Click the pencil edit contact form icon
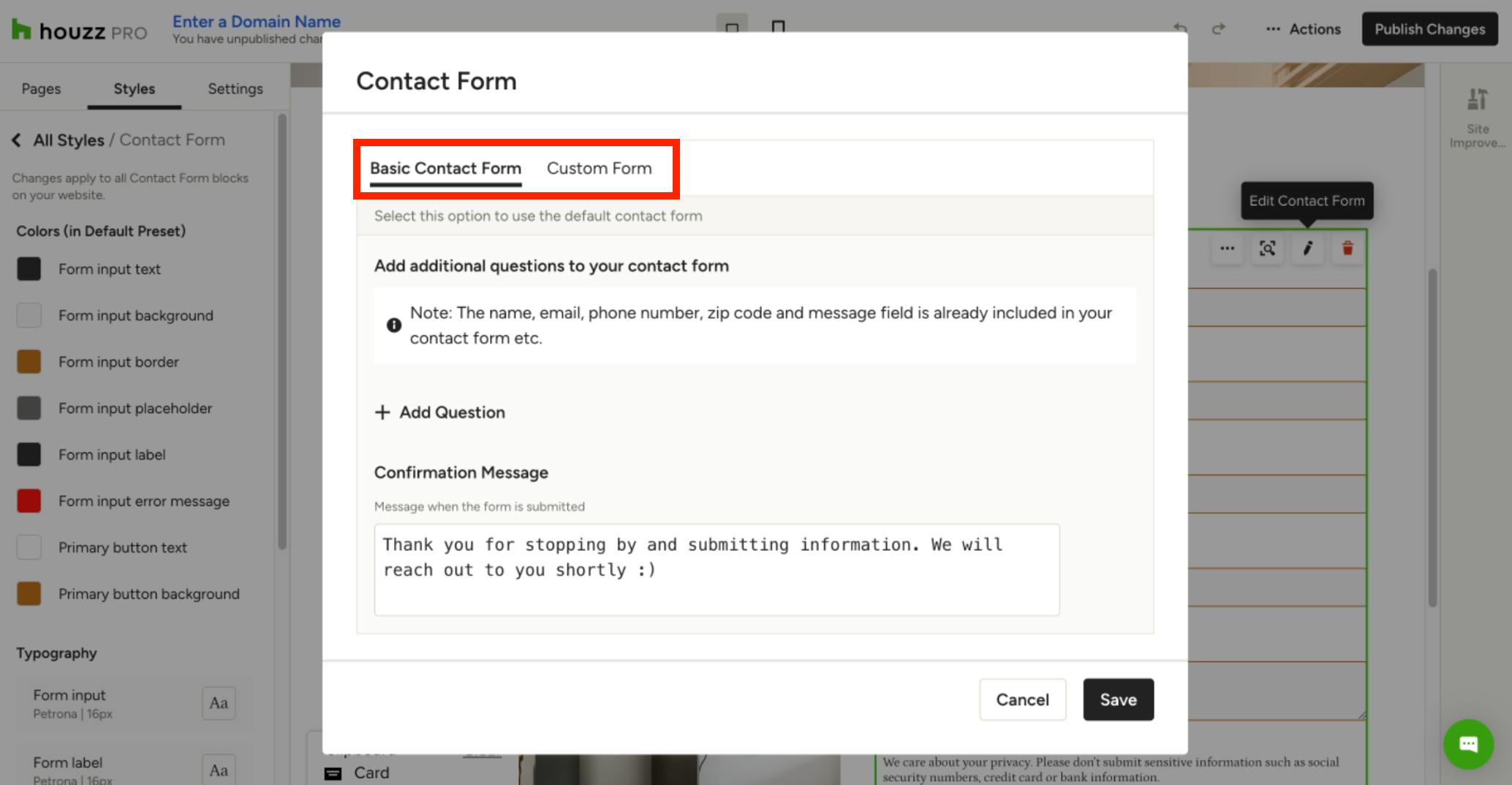Viewport: 1512px width, 785px height. pos(1307,249)
